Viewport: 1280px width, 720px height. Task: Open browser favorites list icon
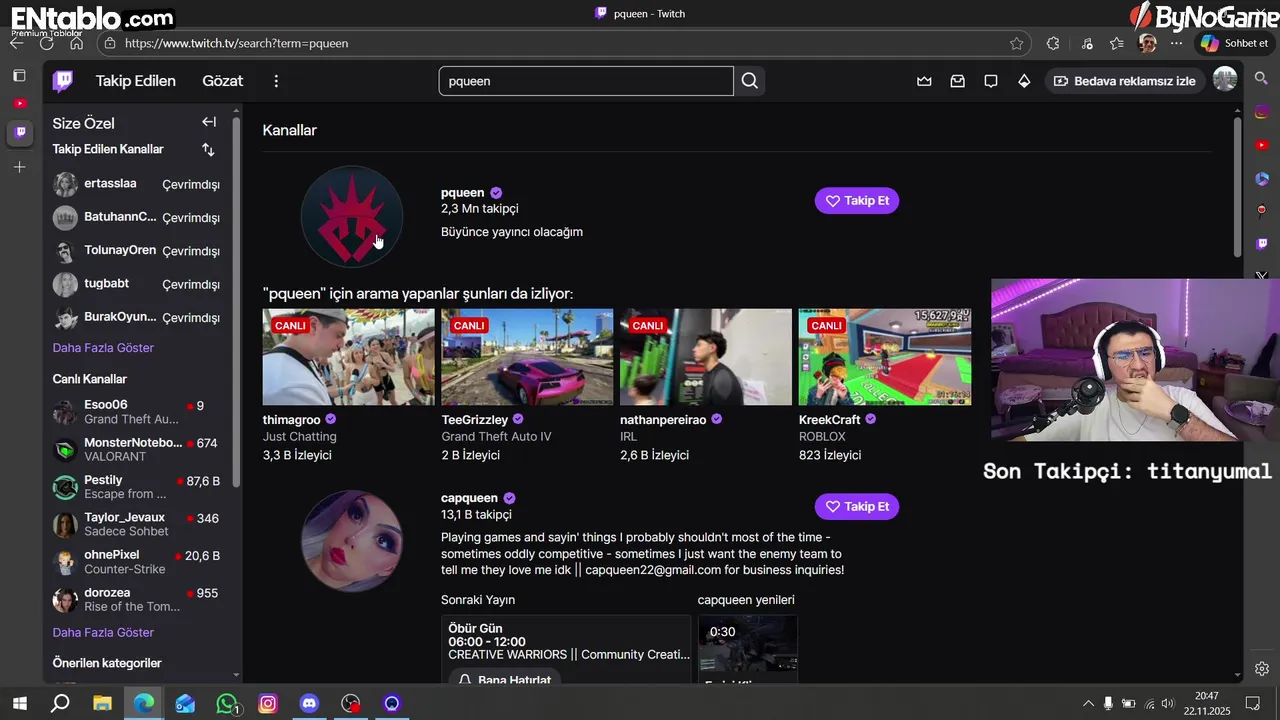pos(1117,43)
